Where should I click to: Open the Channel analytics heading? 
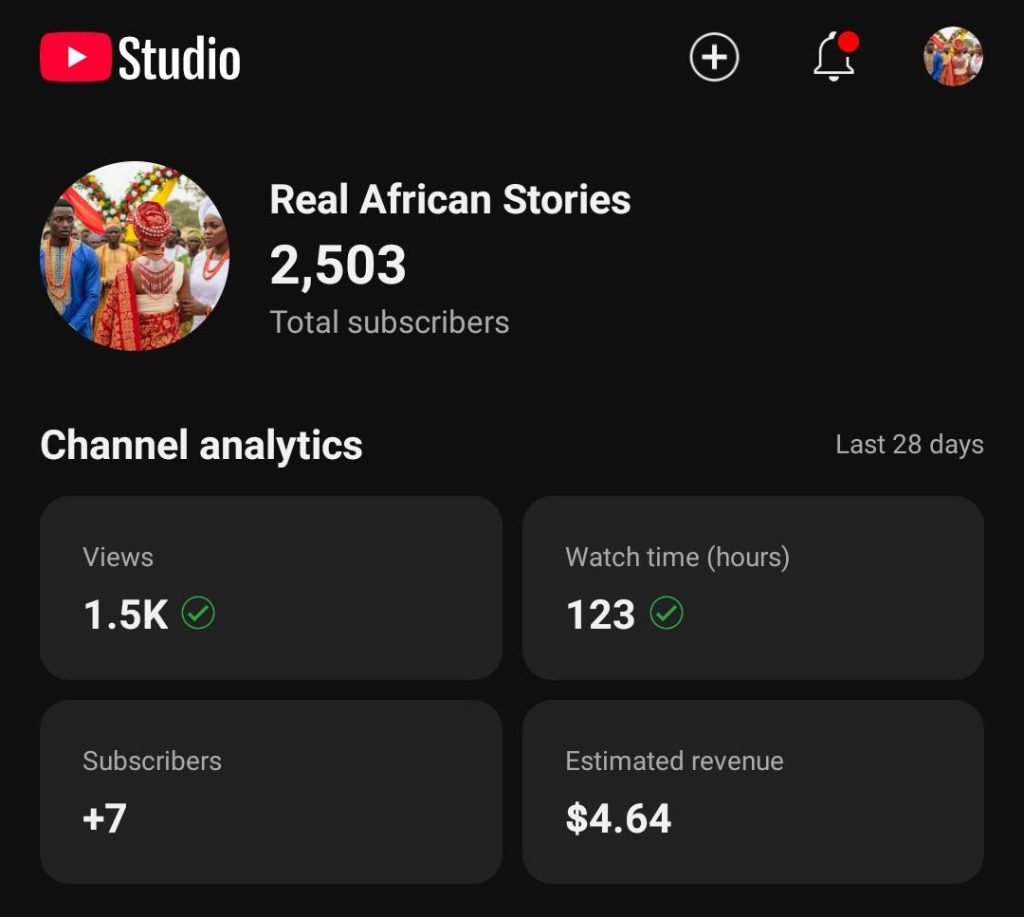click(201, 445)
